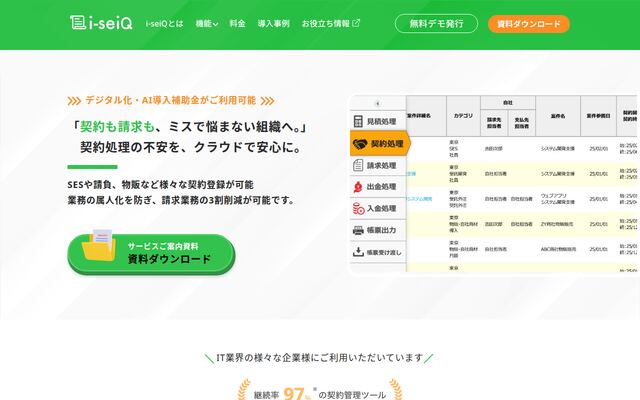The width and height of the screenshot is (640, 400).
Task: Click the calculator icon for 見積処理
Action: pos(358,122)
